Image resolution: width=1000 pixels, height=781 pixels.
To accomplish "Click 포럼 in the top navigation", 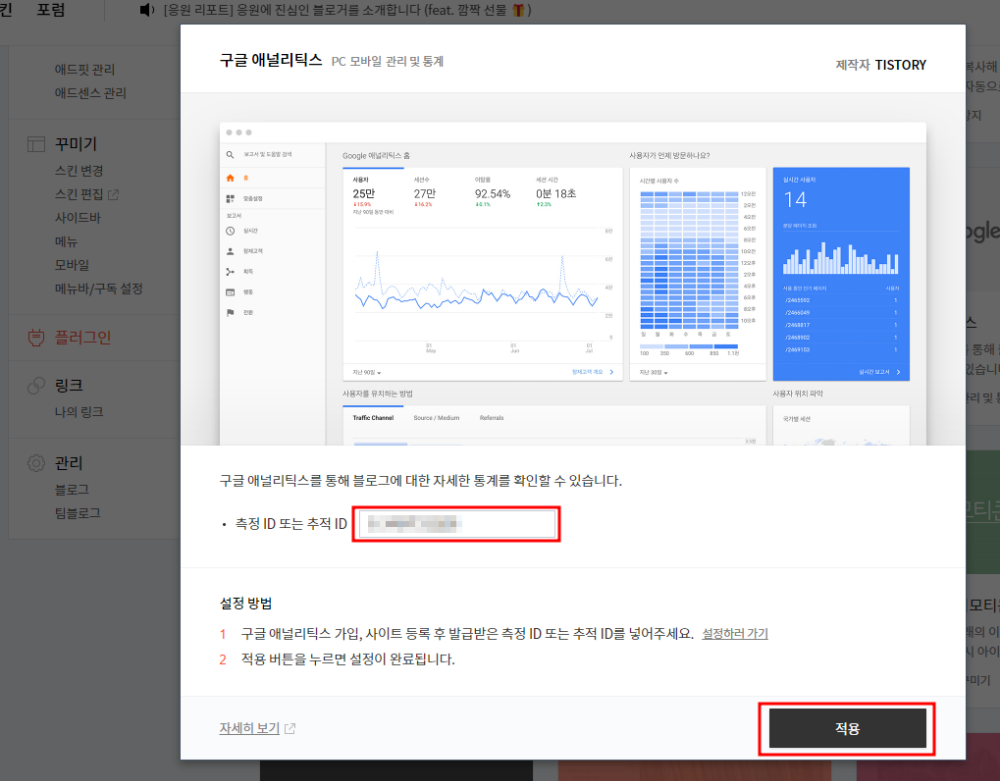I will coord(50,10).
